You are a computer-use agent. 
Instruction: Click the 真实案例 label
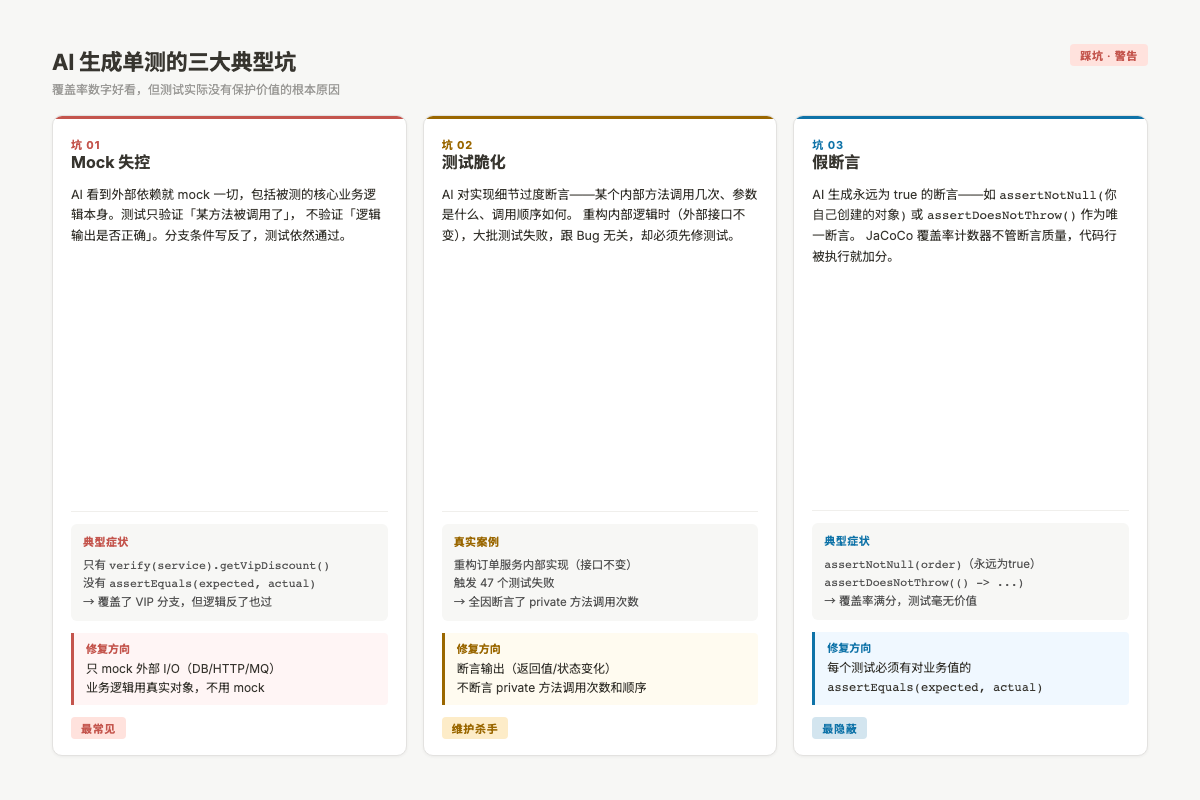point(476,542)
